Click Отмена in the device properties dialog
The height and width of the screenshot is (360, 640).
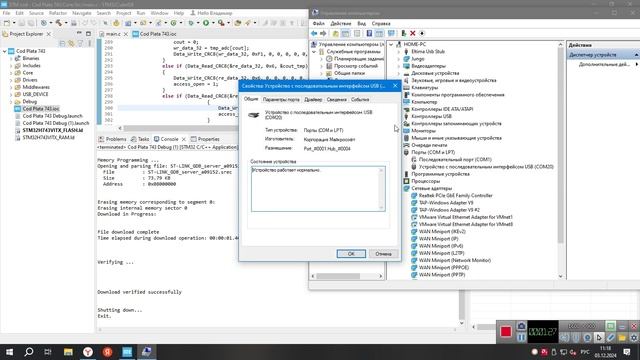pos(383,254)
